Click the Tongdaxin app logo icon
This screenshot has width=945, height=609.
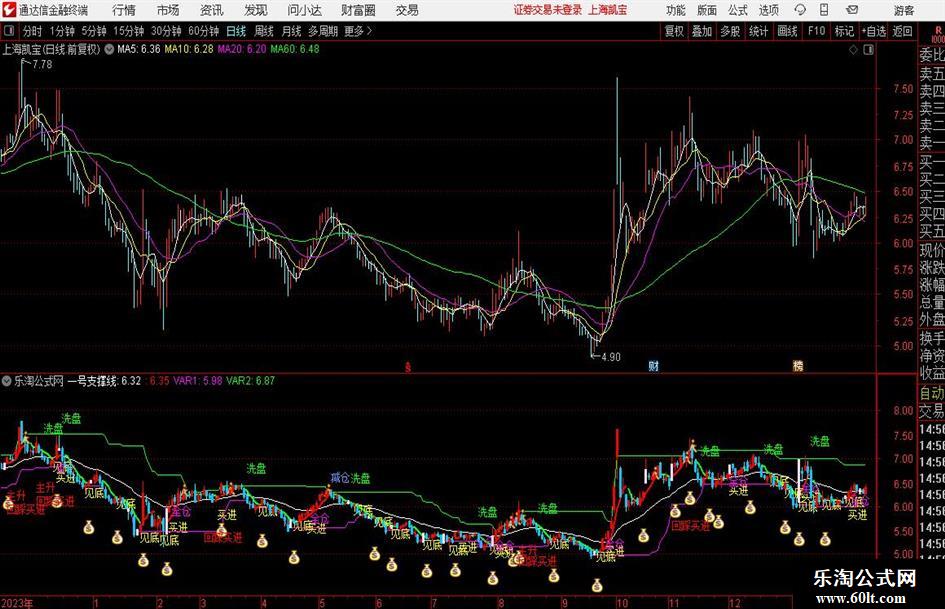coord(9,10)
